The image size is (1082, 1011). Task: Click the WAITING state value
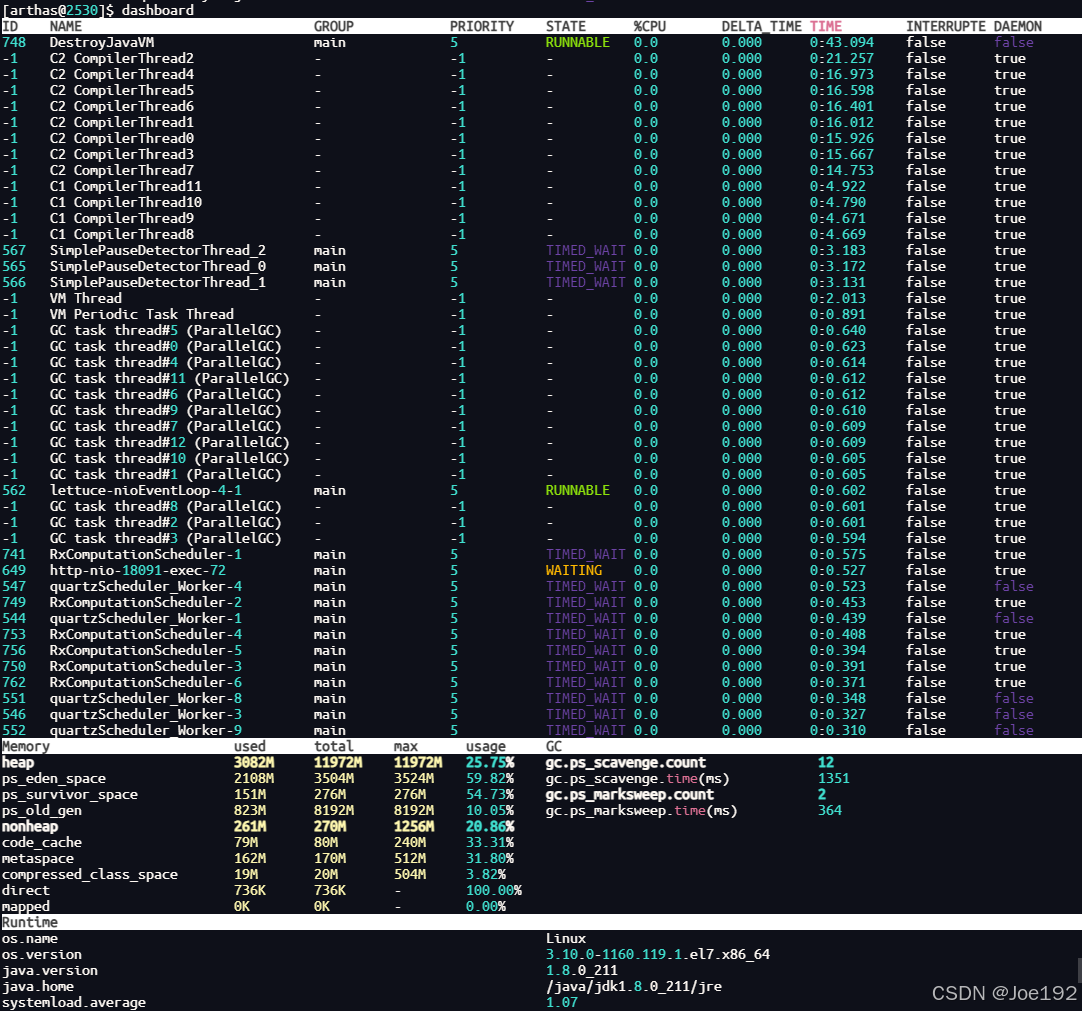[x=573, y=571]
